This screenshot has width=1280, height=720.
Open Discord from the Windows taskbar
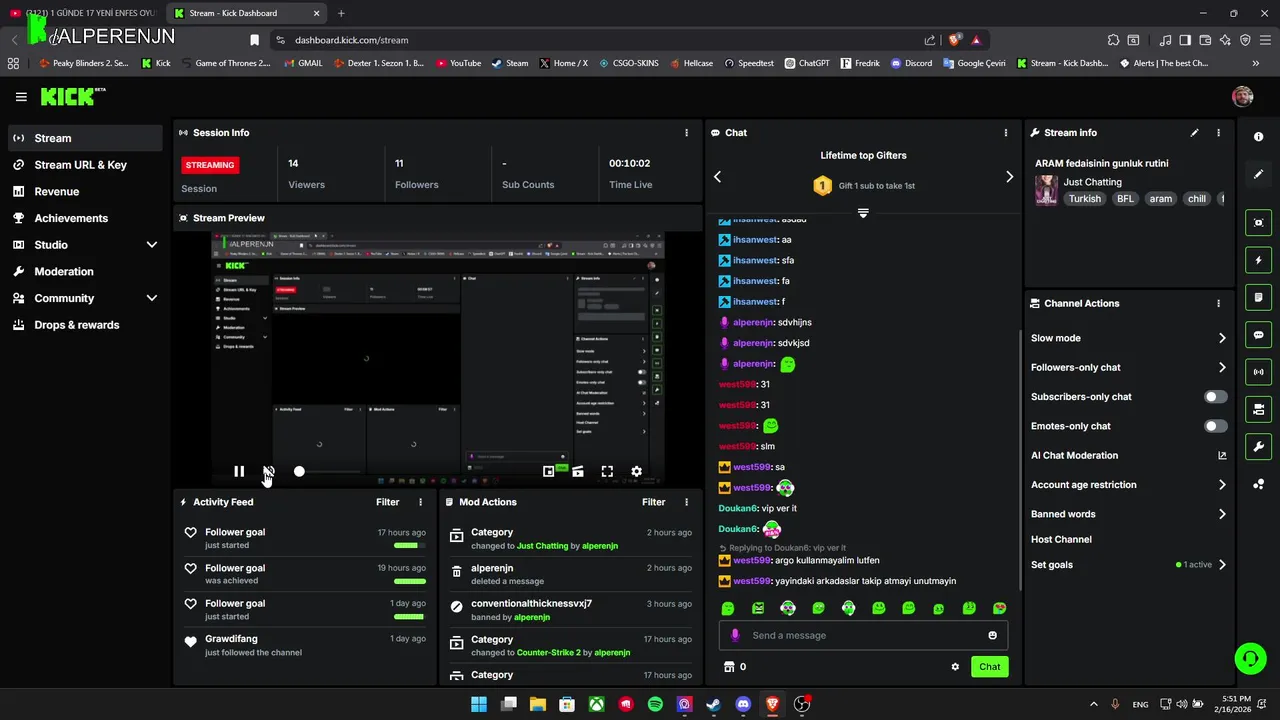[x=743, y=704]
